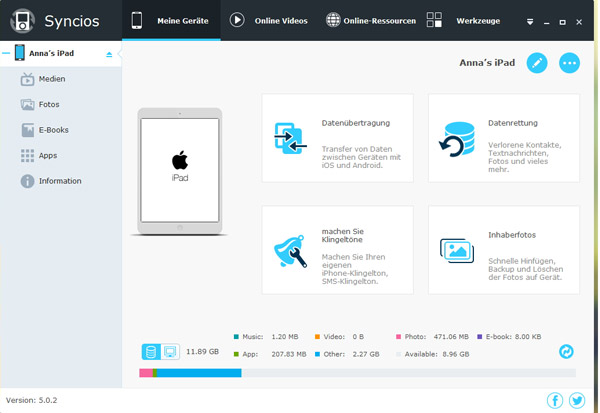This screenshot has height=413, width=600.
Task: Click the Anna's iPad heading text
Action: coord(487,63)
